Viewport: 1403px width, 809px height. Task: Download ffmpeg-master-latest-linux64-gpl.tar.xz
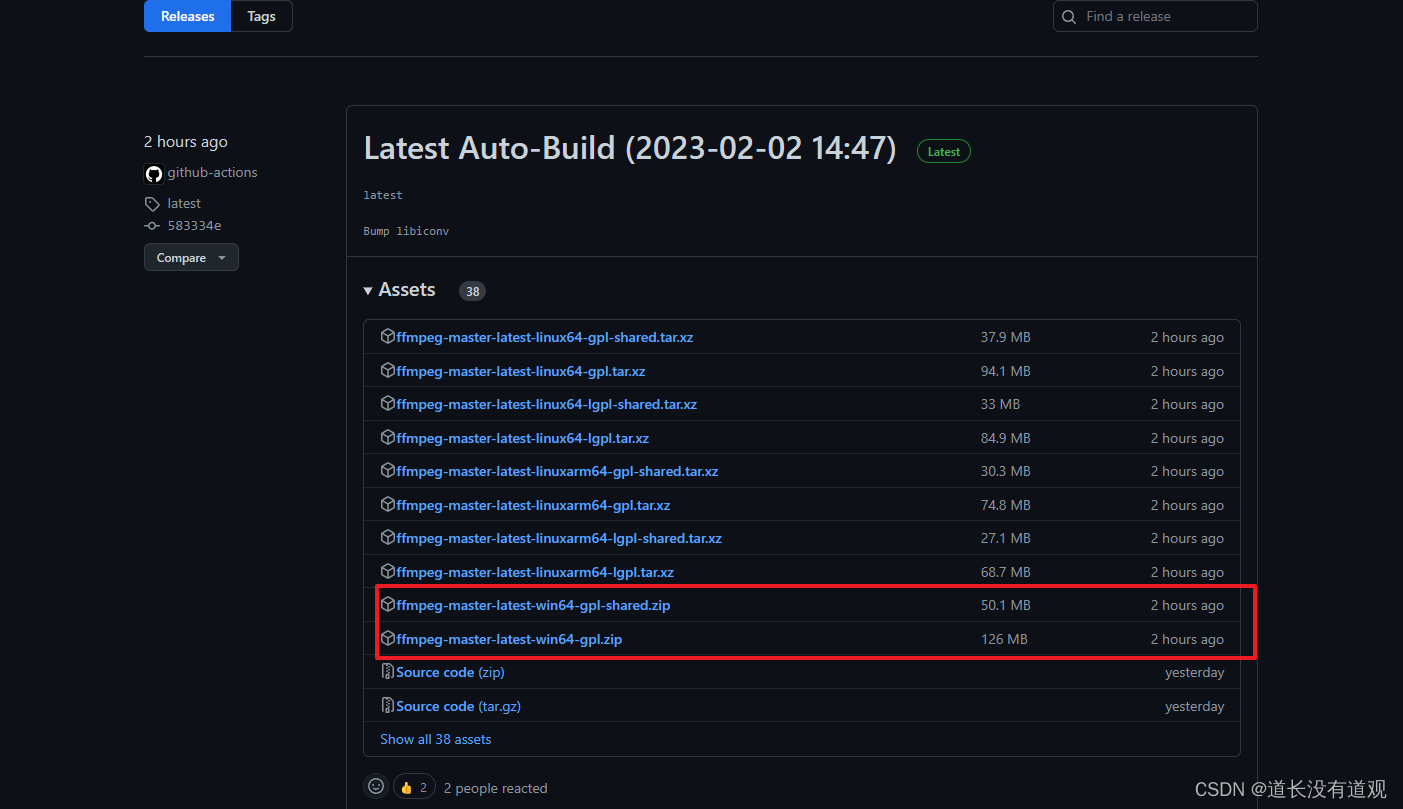pos(521,371)
